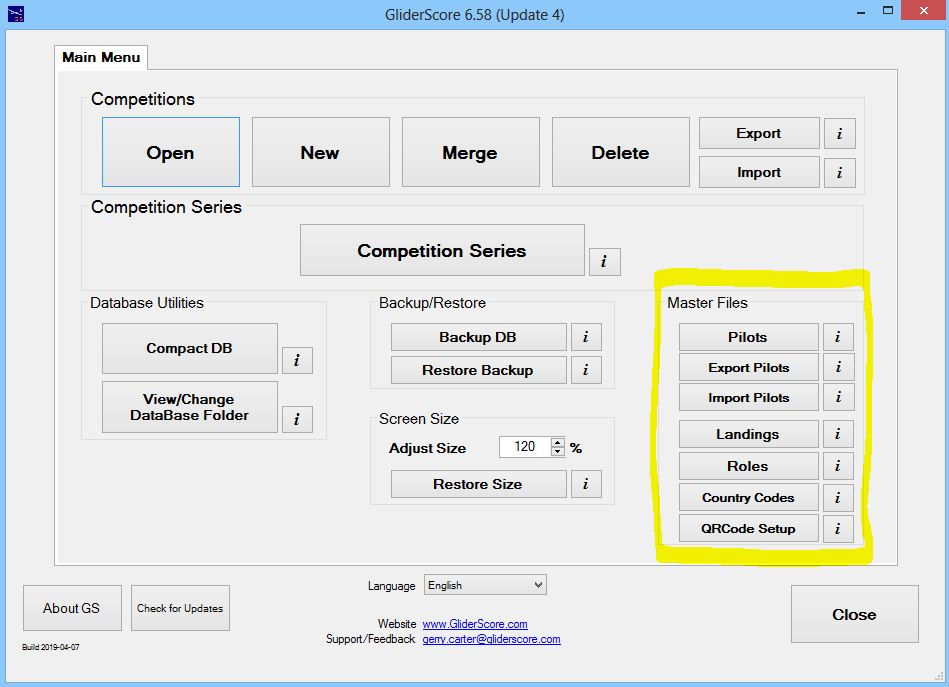Select the Main Menu tab
949x687 pixels.
(101, 58)
